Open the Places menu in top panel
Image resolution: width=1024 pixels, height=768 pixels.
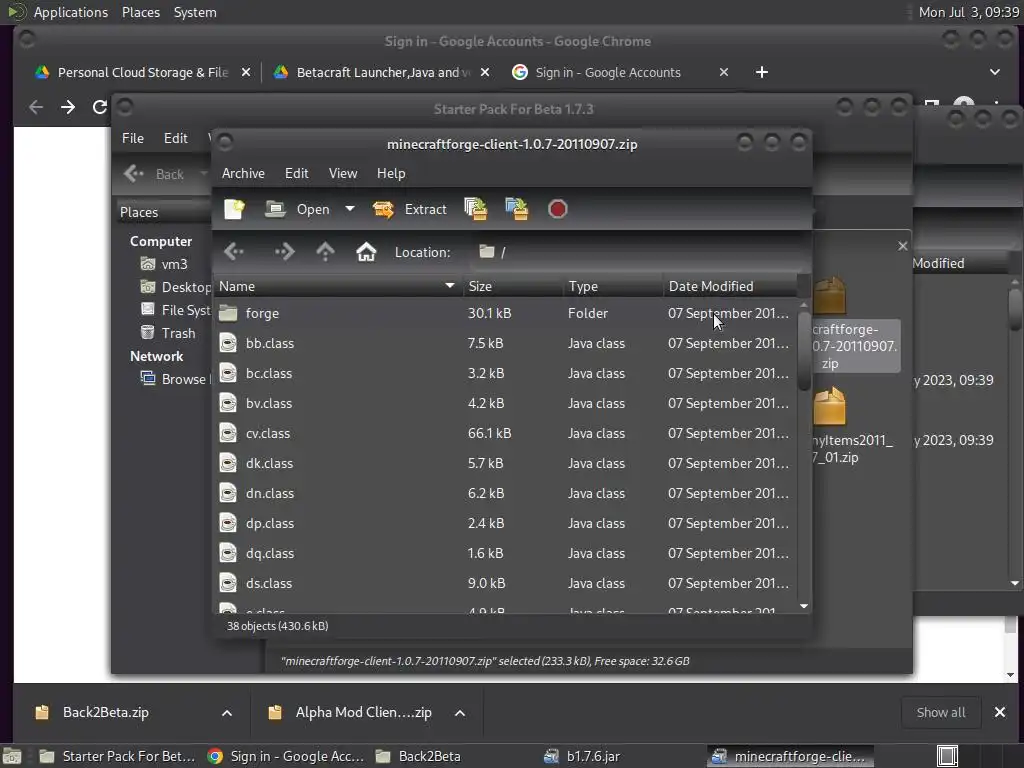140,12
